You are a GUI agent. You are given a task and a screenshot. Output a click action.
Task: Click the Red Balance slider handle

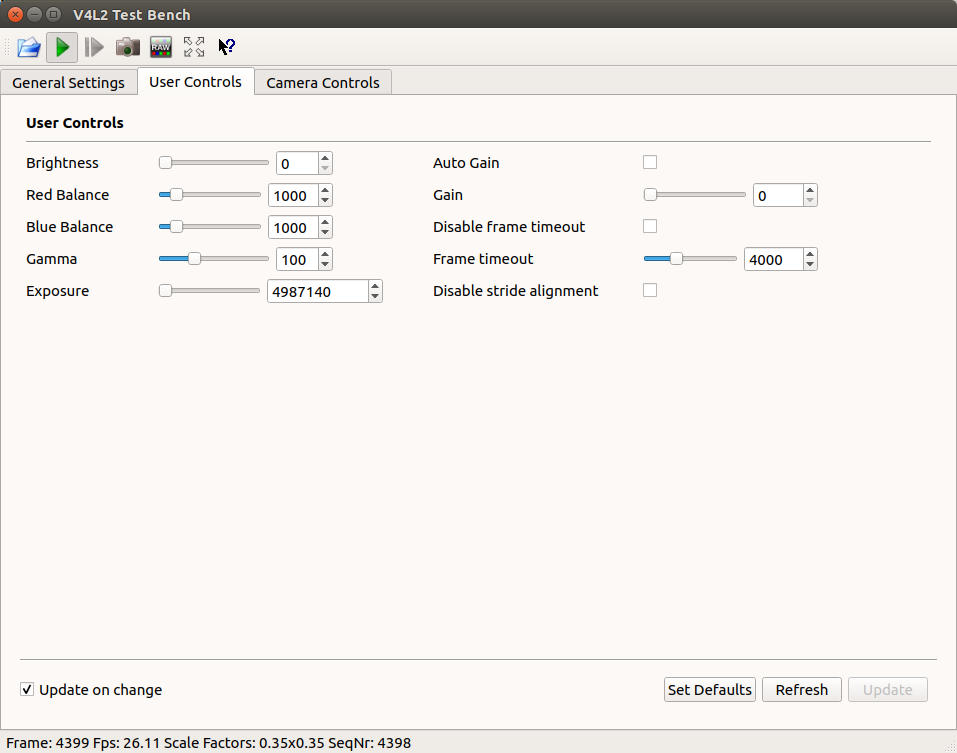[176, 195]
